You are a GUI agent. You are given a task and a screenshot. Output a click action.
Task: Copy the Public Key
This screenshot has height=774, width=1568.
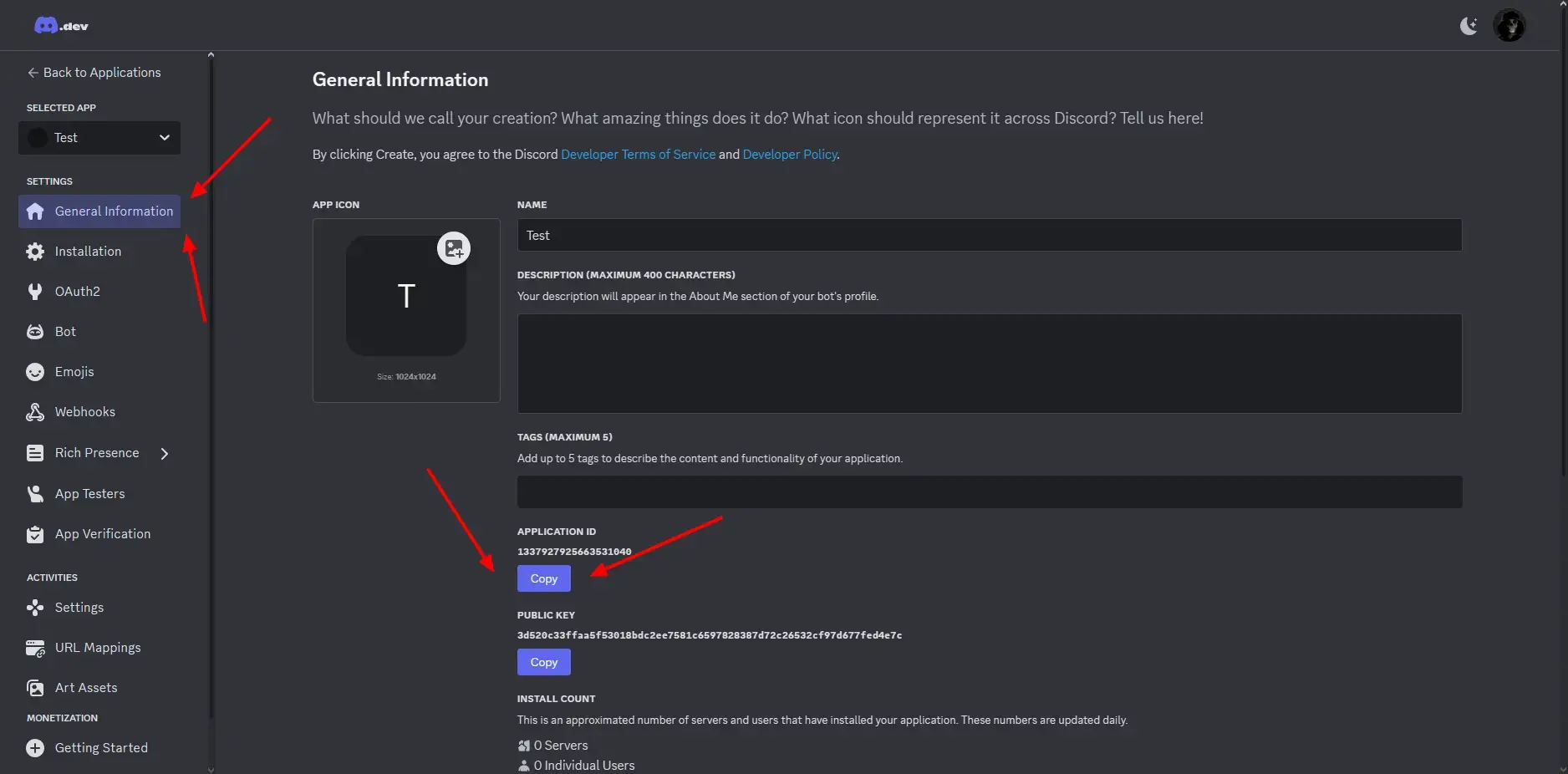click(x=543, y=662)
